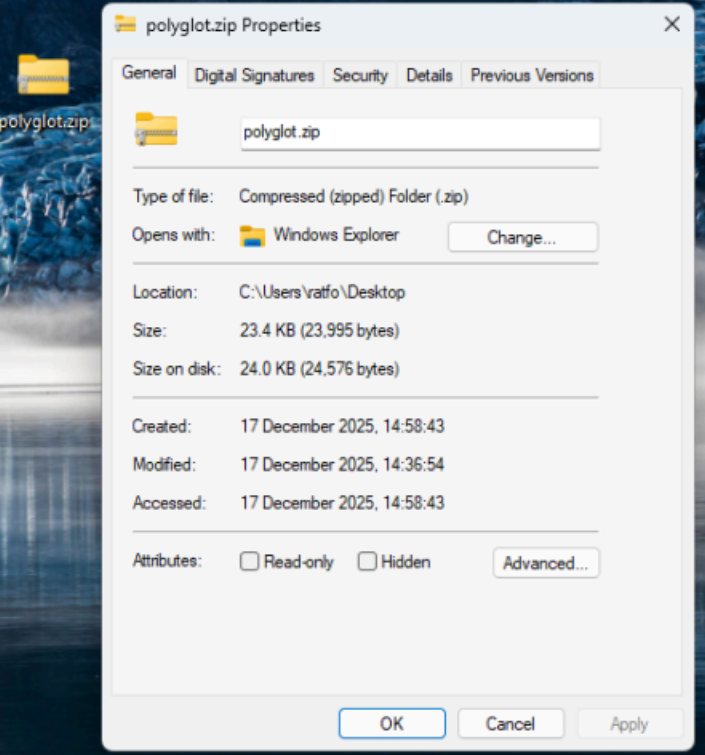
Task: Confirm with the OK button
Action: (391, 724)
